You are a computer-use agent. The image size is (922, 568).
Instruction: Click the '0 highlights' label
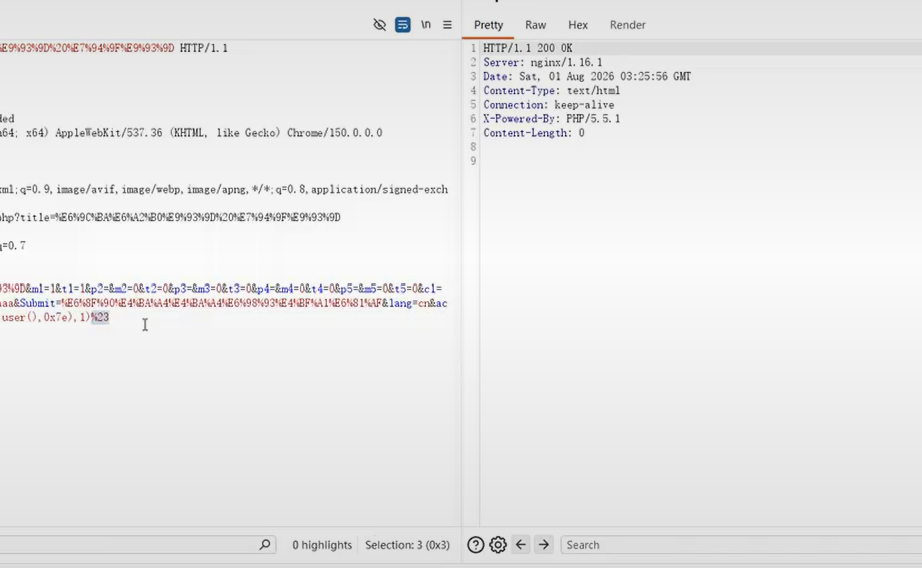click(322, 545)
